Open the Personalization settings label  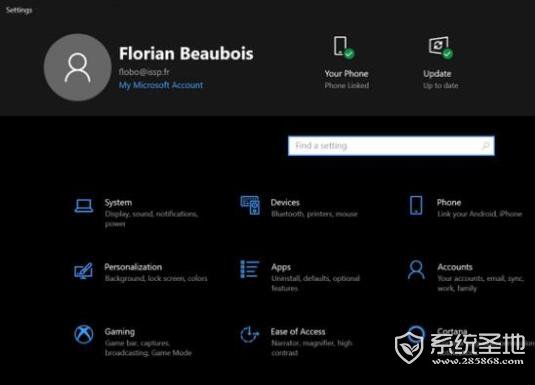click(x=133, y=267)
